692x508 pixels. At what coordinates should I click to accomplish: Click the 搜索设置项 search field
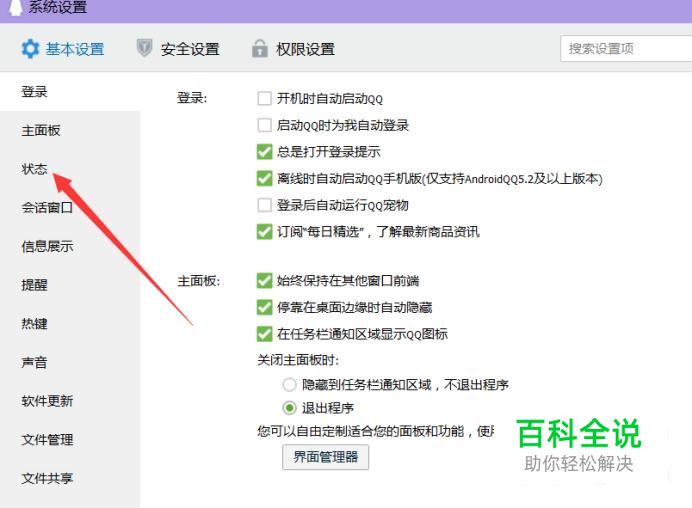pos(626,49)
